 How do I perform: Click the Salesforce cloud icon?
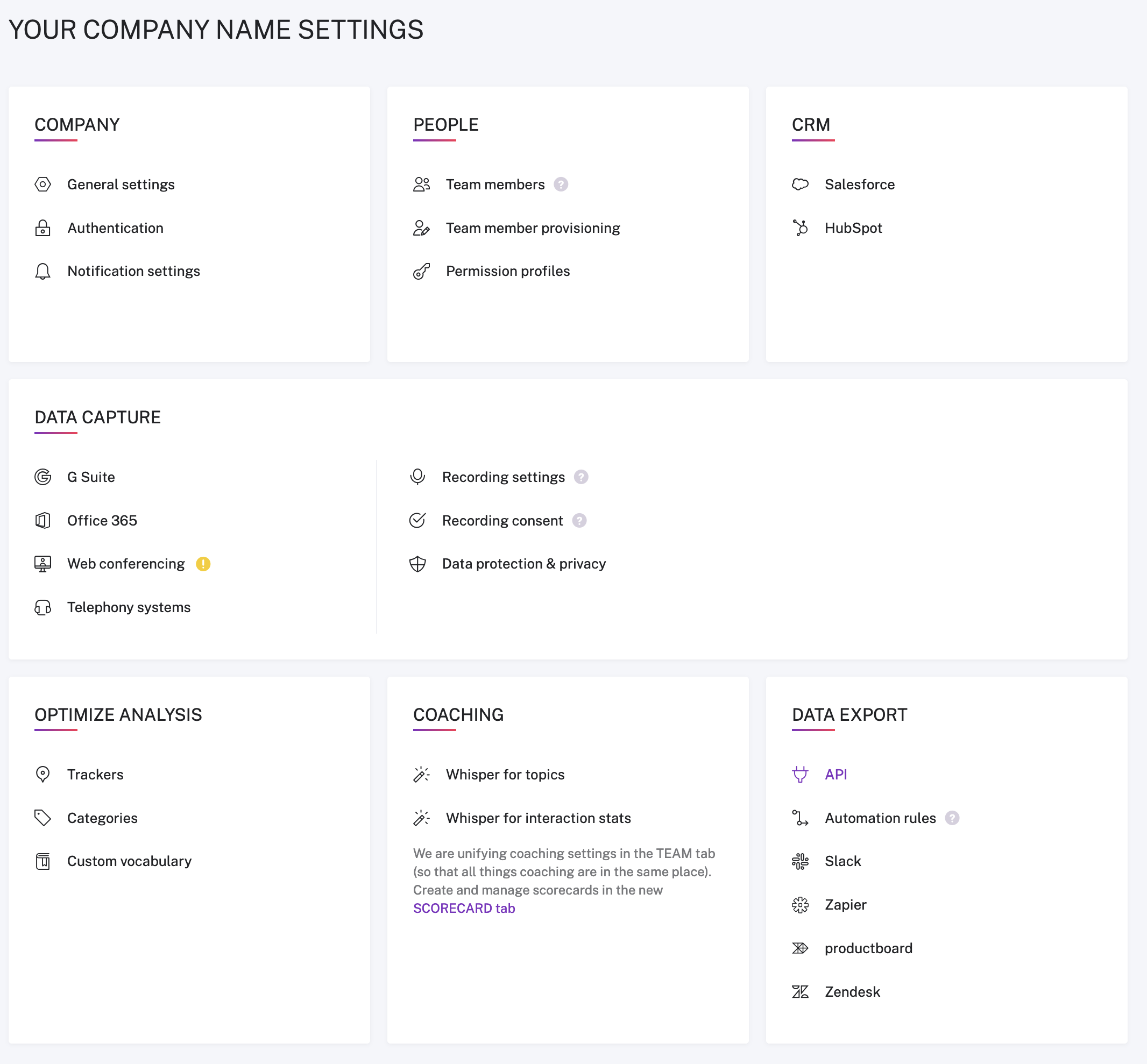[x=800, y=185]
